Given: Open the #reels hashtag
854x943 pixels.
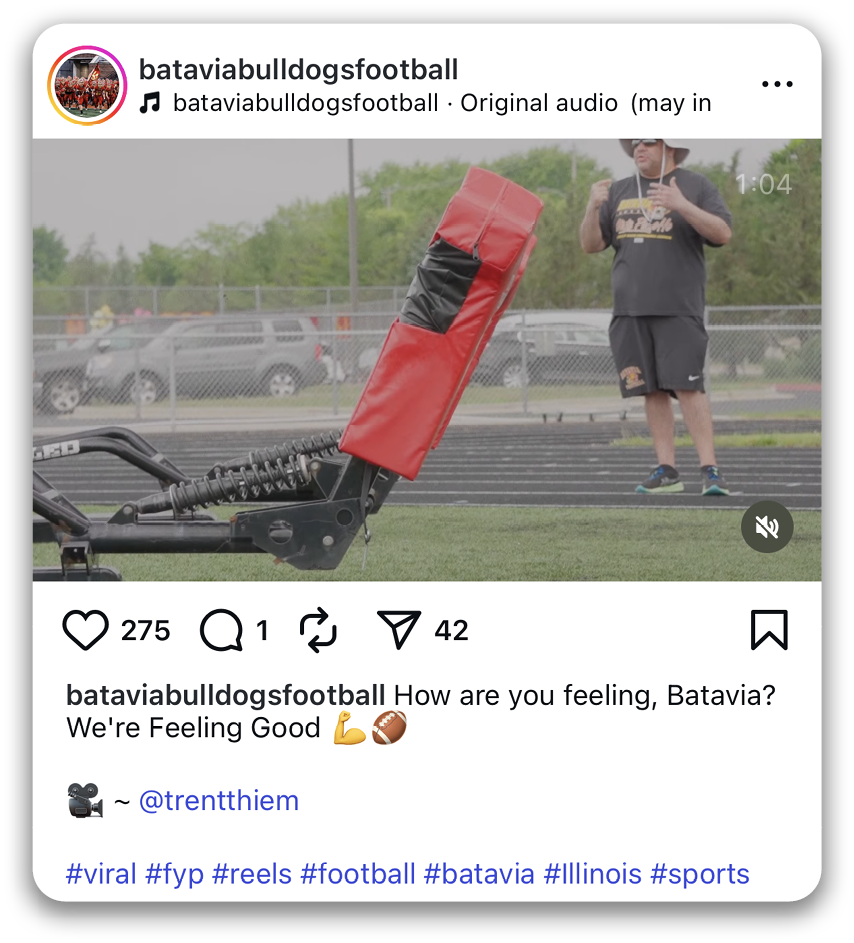Looking at the screenshot, I should point(252,874).
